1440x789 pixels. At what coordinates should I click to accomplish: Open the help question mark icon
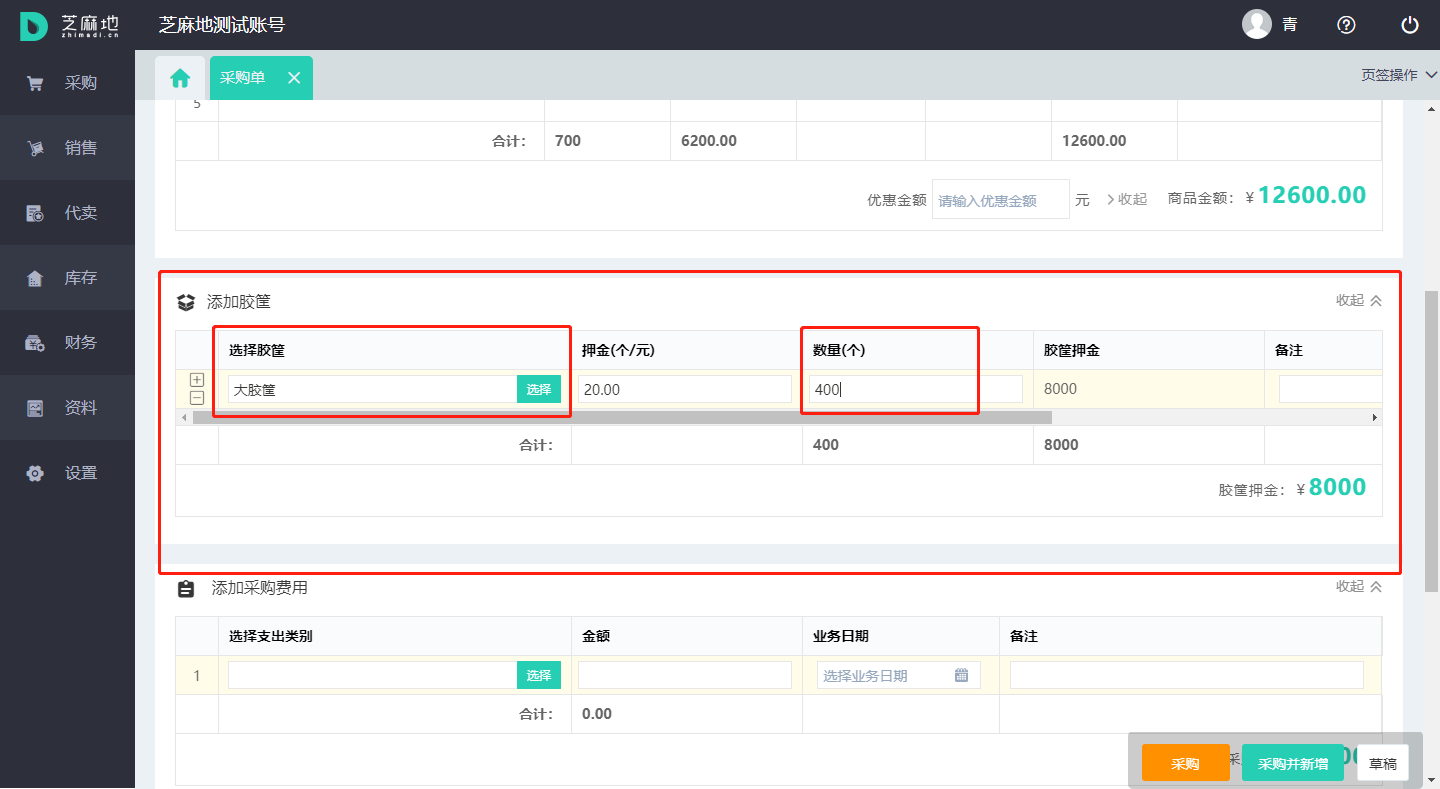[1346, 25]
